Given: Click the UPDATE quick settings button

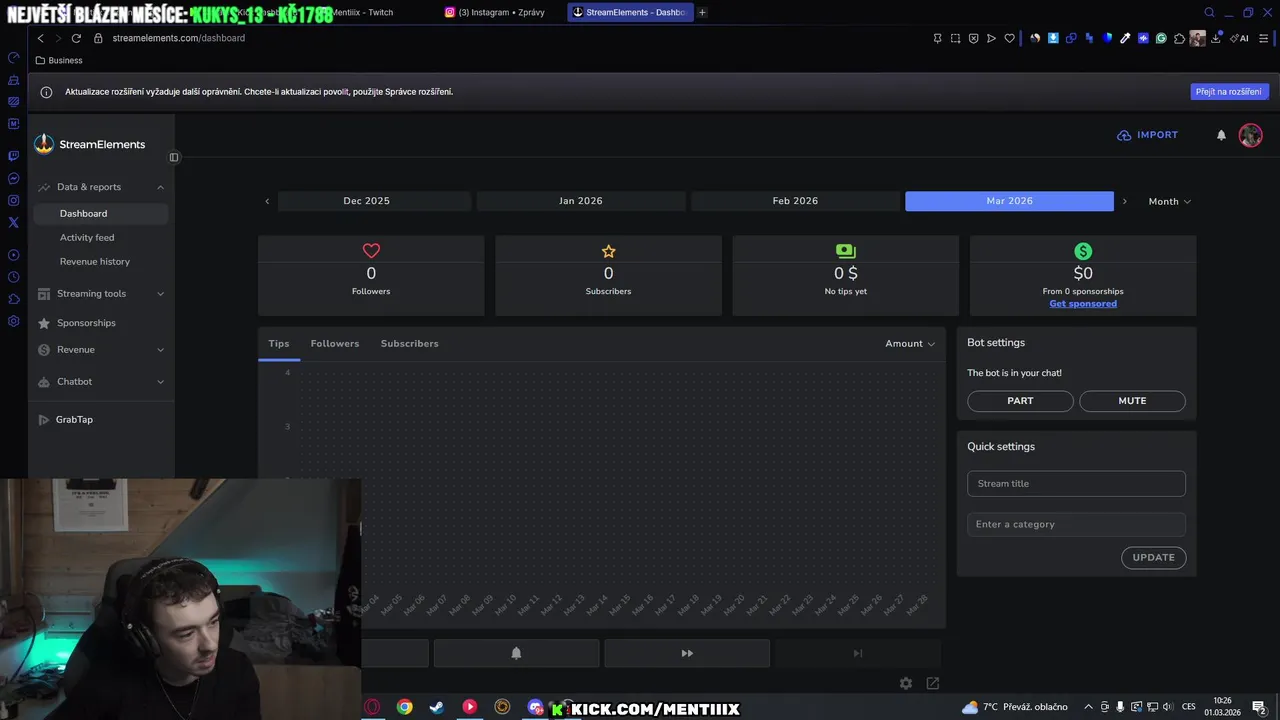Looking at the screenshot, I should 1153,558.
